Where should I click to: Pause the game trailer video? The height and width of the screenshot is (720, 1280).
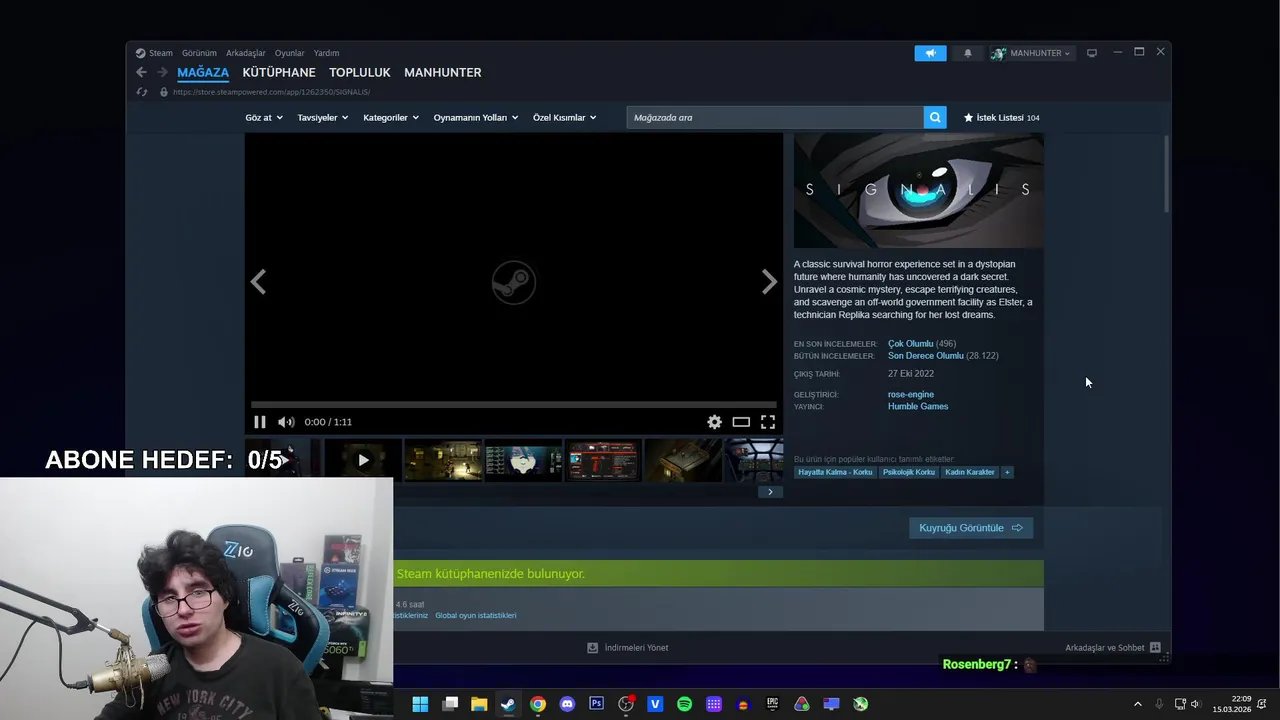point(260,422)
